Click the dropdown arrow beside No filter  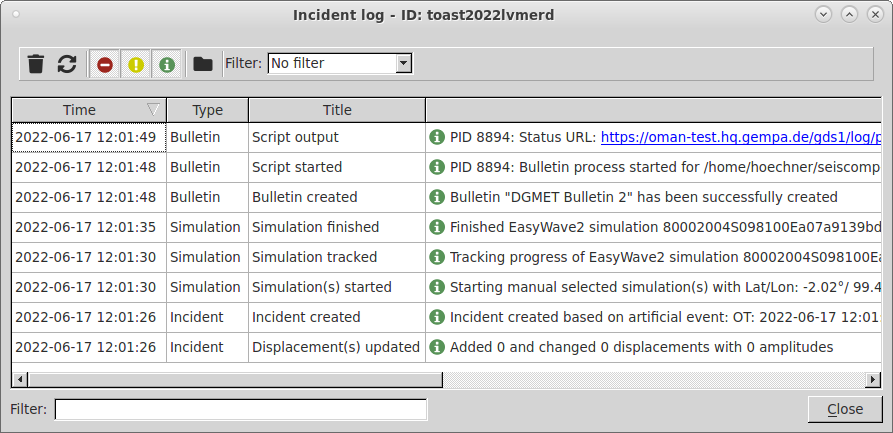(404, 63)
